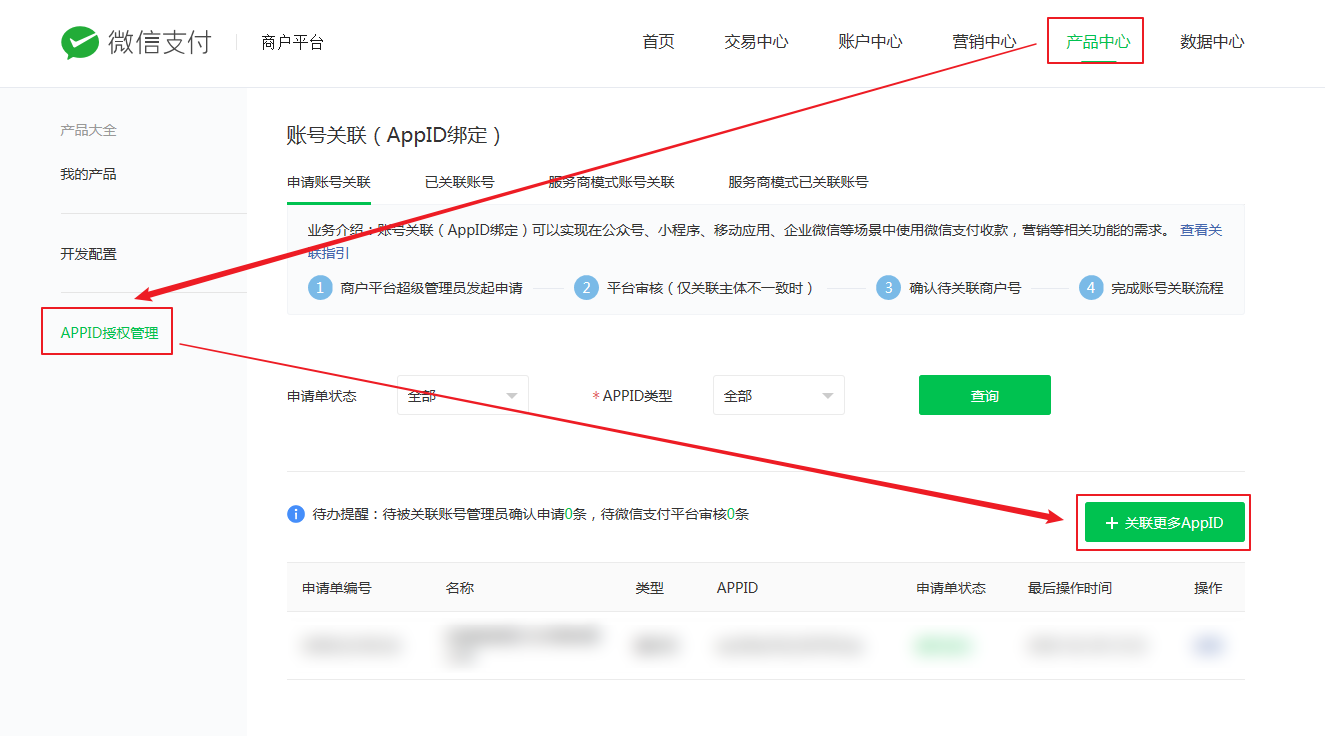Viewport: 1325px width, 736px height.
Task: Click step 1 circle icon
Action: (x=320, y=288)
